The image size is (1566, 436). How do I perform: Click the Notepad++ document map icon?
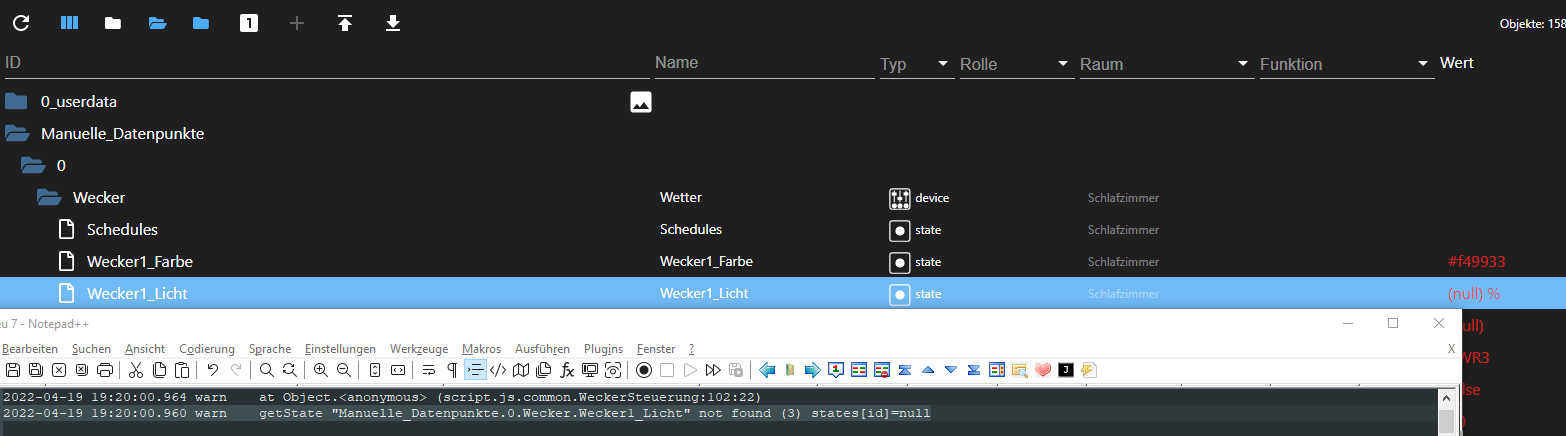coord(520,370)
